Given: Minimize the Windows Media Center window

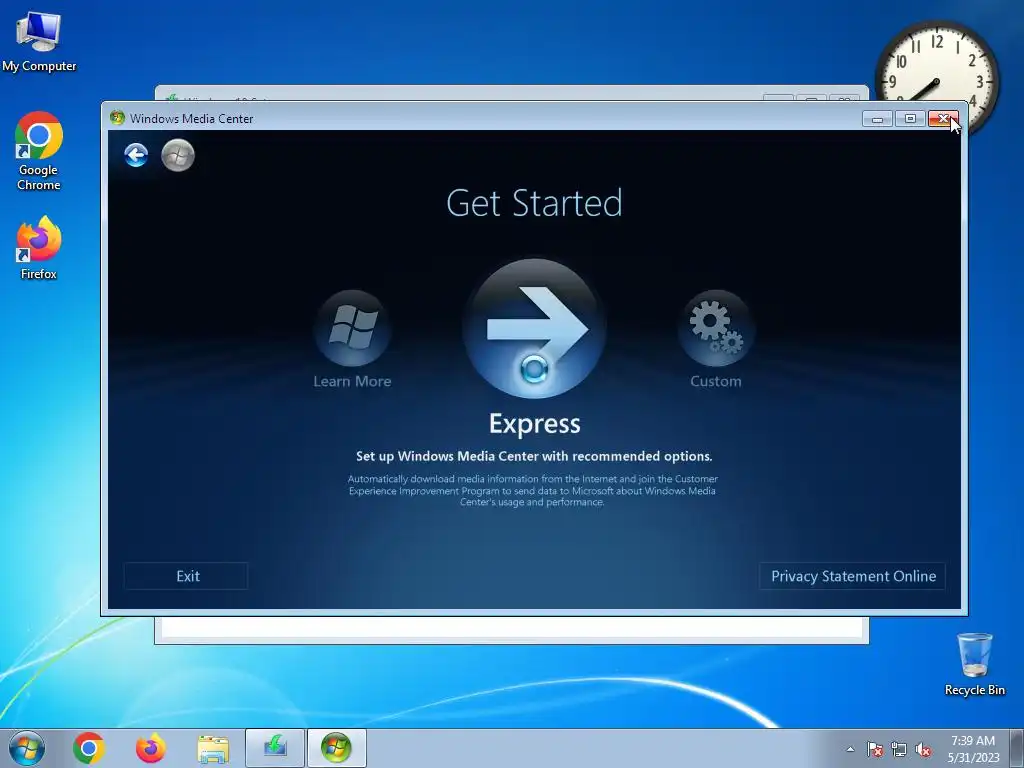Looking at the screenshot, I should coord(877,118).
